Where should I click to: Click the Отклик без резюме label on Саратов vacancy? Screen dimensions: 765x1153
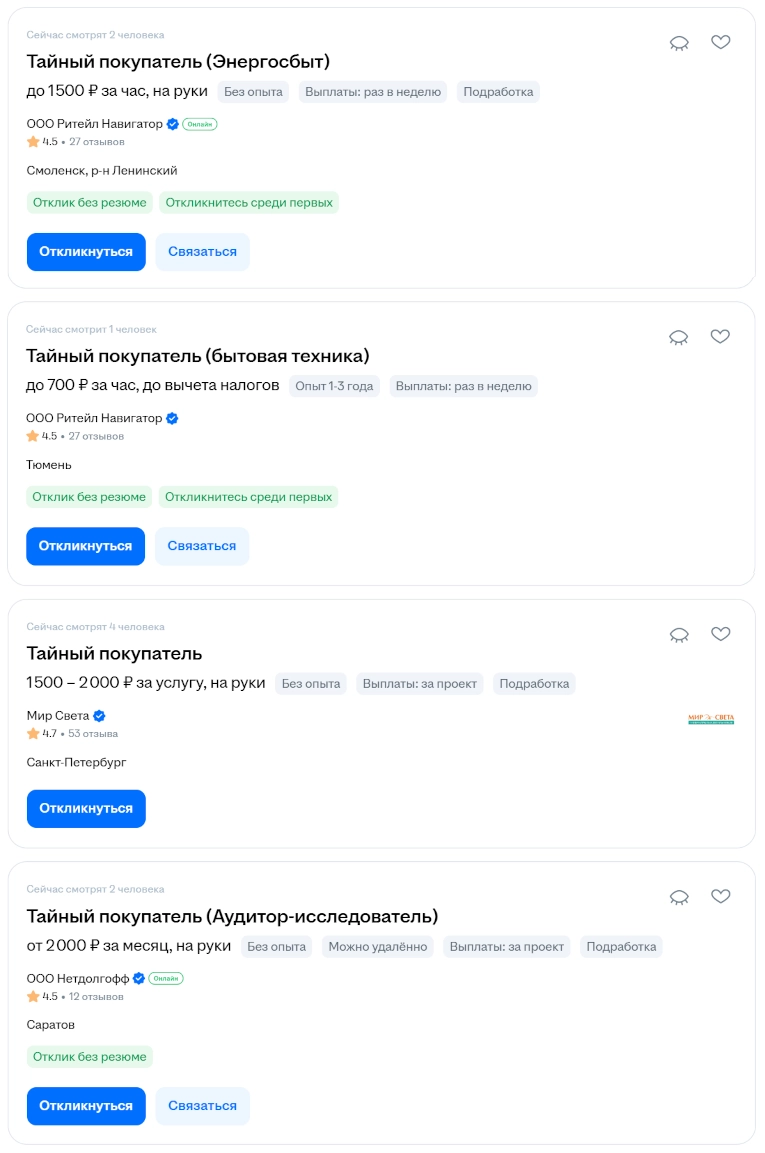(x=88, y=1056)
